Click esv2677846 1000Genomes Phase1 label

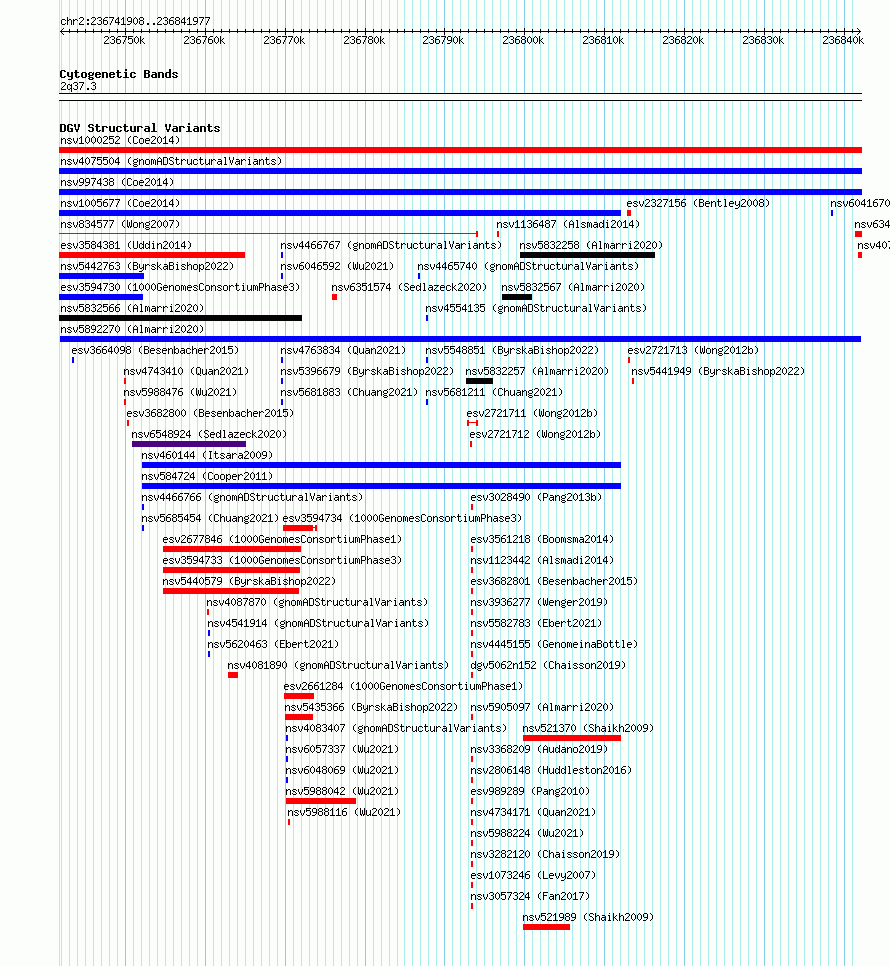282,538
